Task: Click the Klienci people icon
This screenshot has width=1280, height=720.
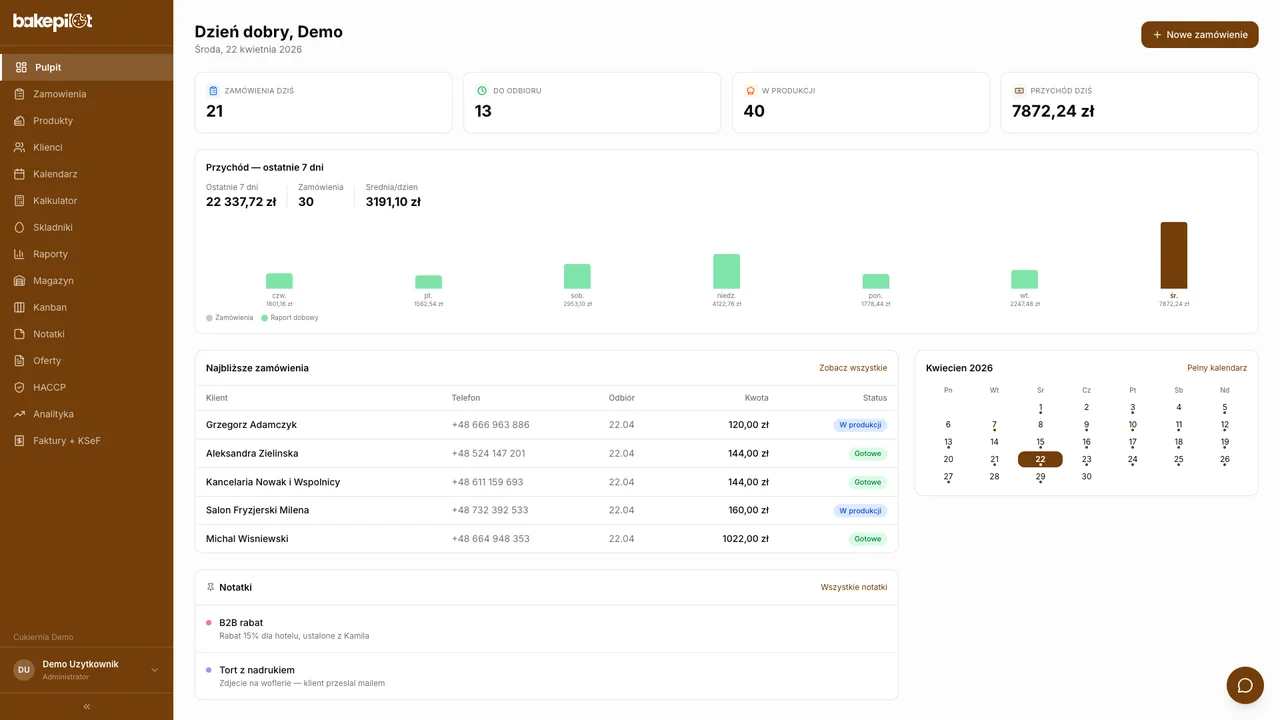Action: click(19, 147)
